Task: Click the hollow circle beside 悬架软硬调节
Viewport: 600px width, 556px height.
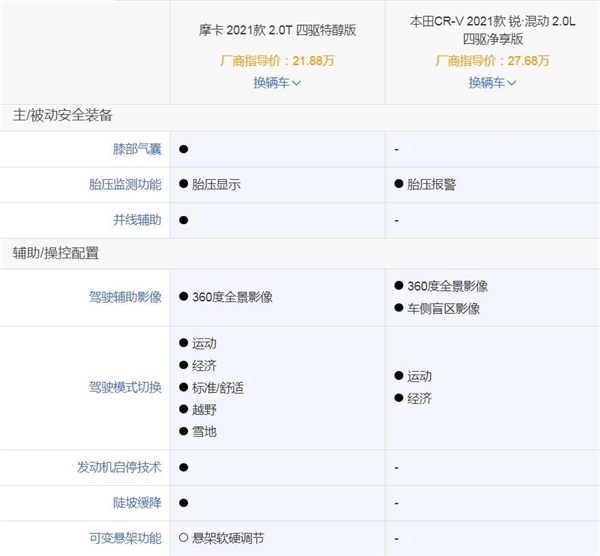Action: pyautogui.click(x=183, y=538)
